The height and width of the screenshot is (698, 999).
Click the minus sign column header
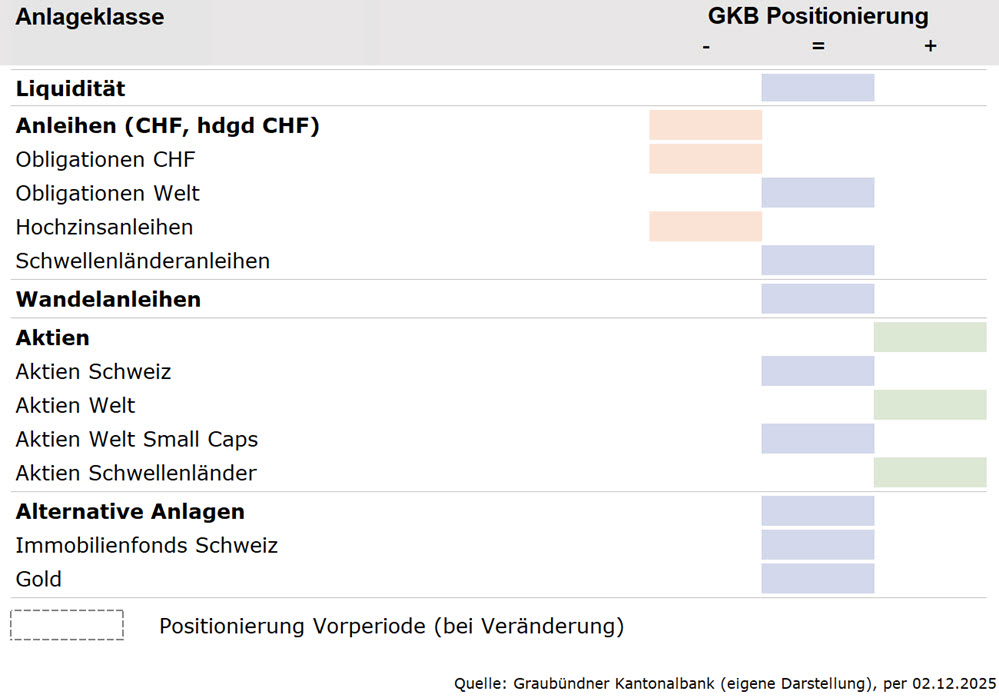tap(706, 46)
